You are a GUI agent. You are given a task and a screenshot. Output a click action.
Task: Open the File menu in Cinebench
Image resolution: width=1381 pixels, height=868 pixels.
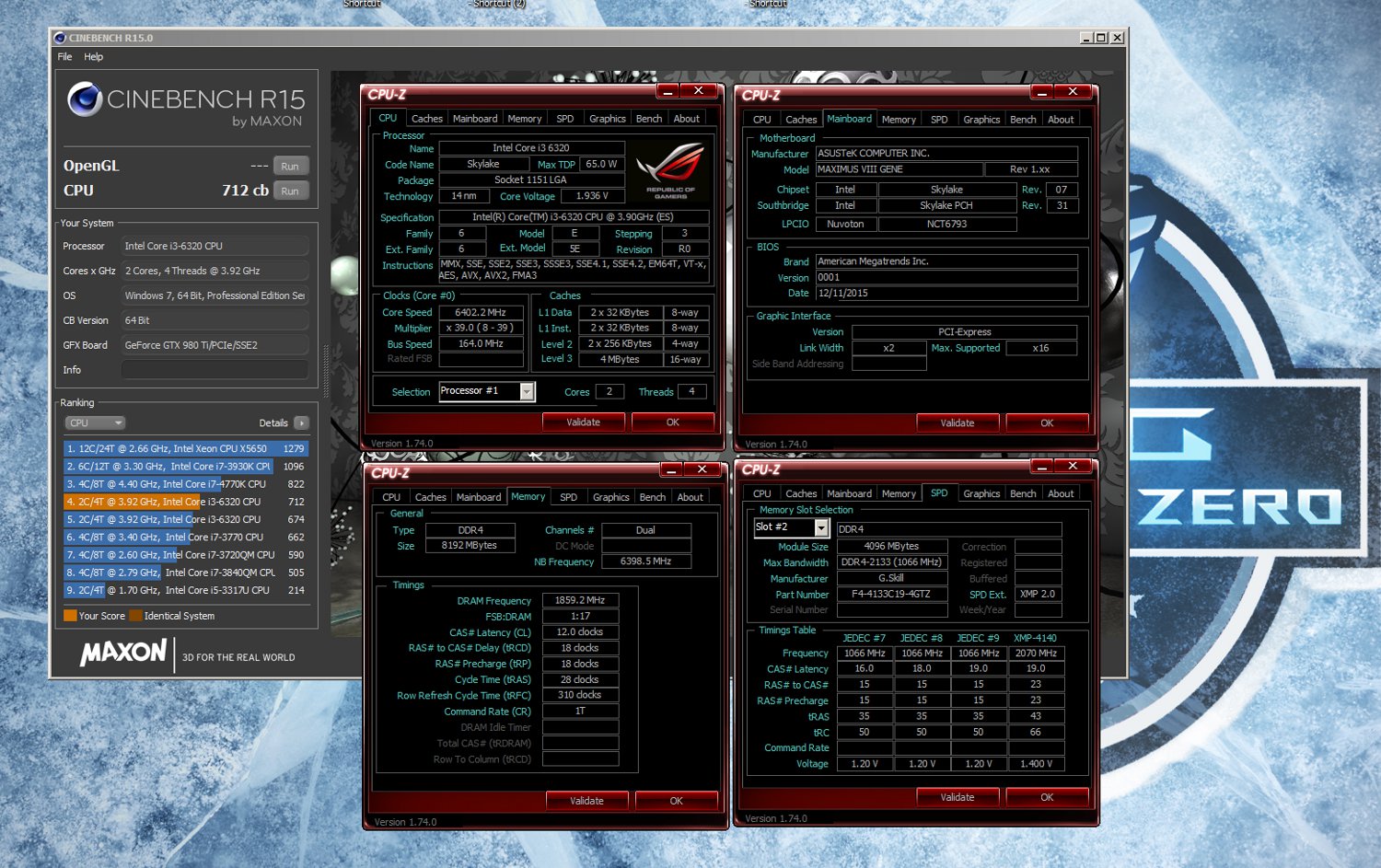tap(64, 57)
